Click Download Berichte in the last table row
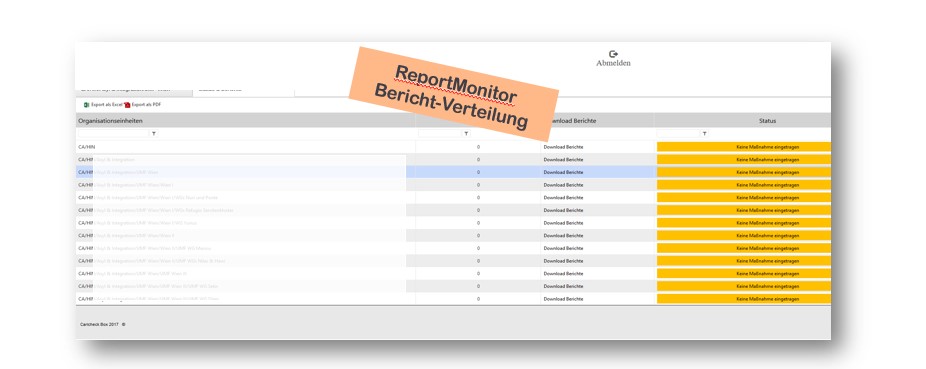 tap(563, 299)
